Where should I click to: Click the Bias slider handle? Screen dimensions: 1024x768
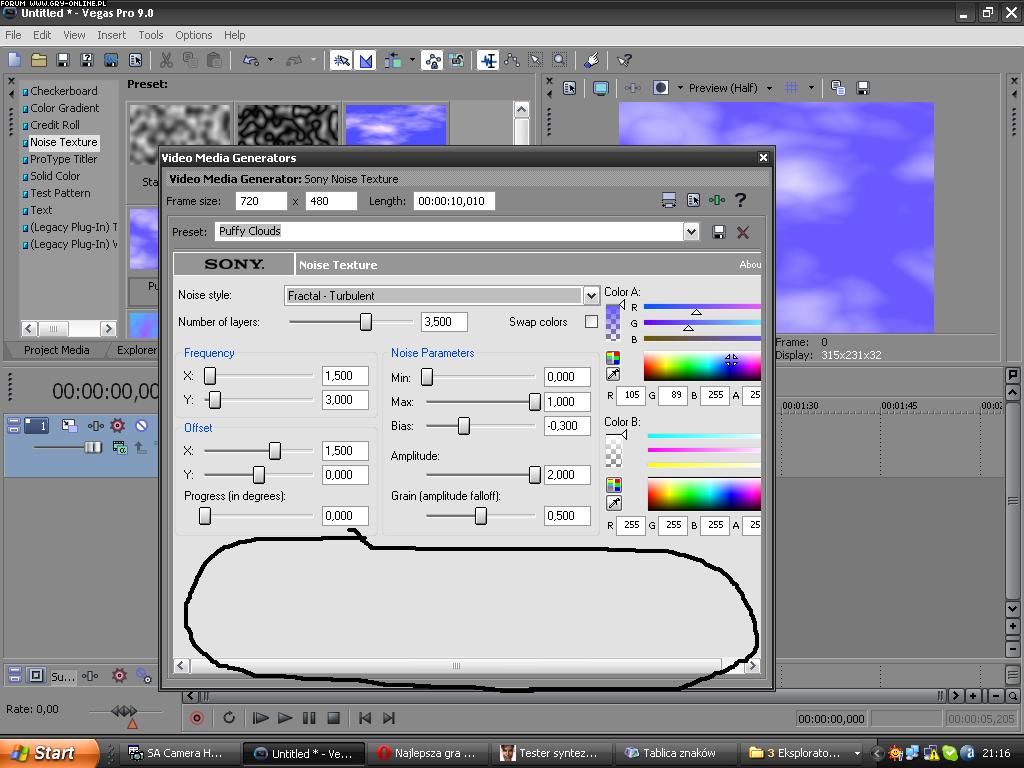pos(464,426)
